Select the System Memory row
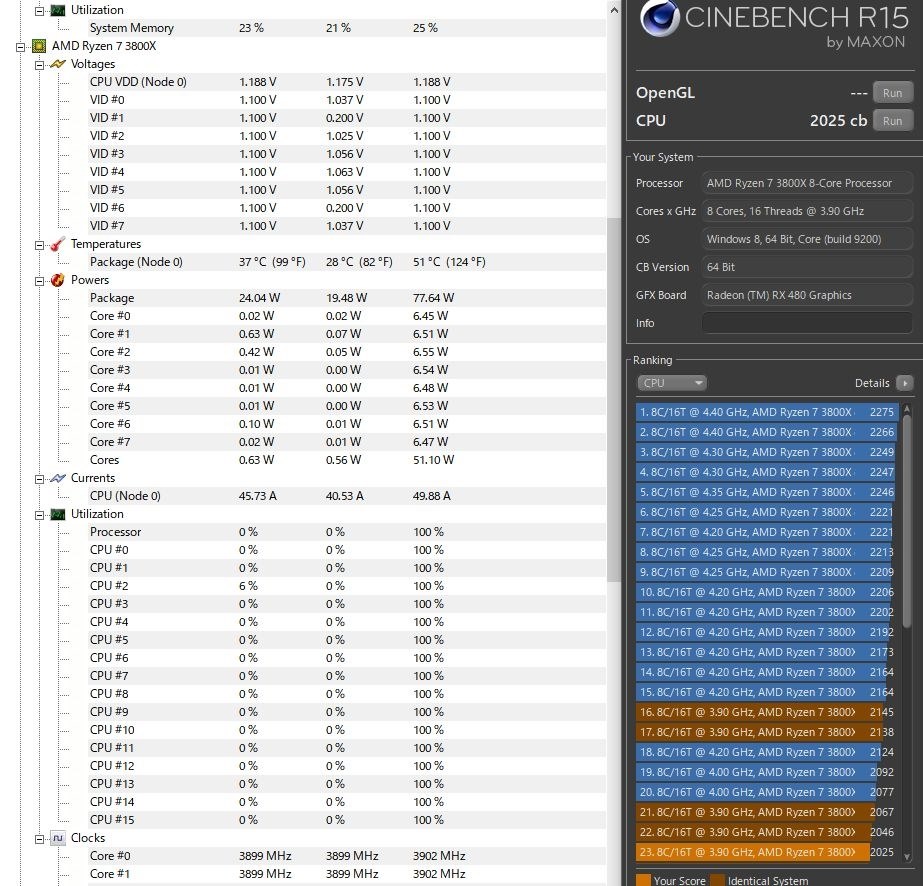The height and width of the screenshot is (886, 923). 346,28
